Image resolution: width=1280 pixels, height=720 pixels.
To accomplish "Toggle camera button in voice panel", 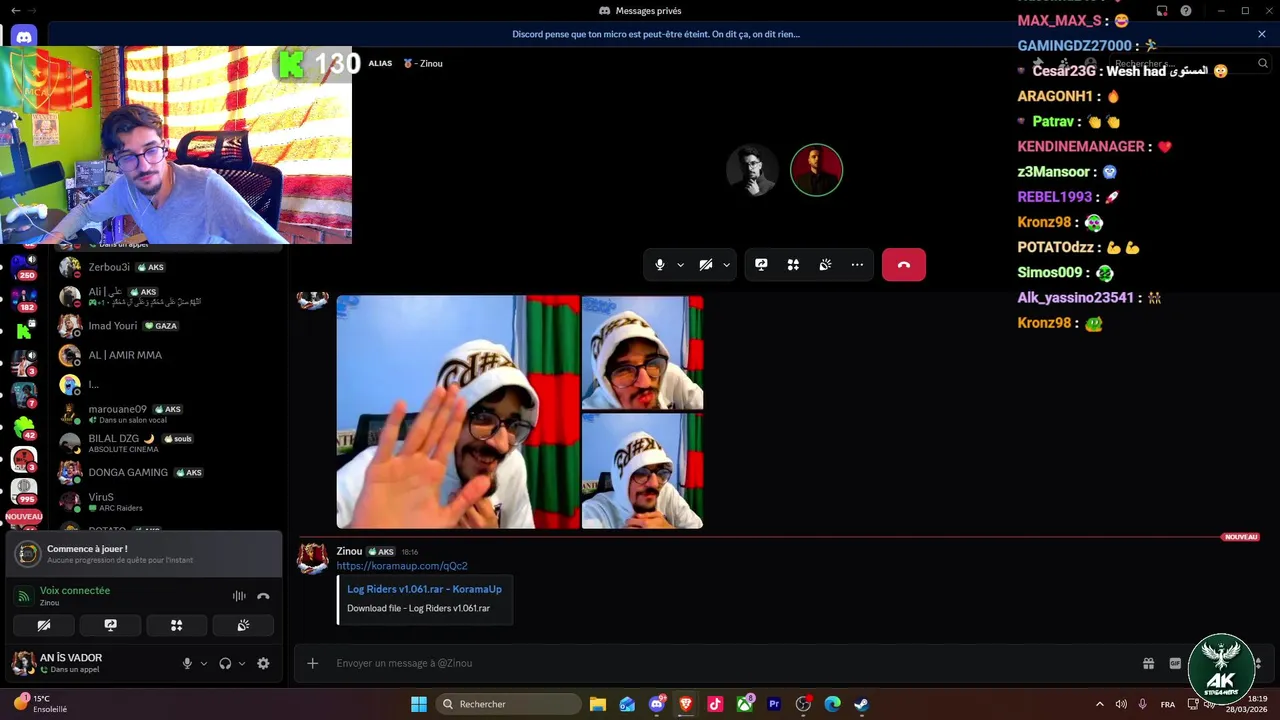I will [44, 625].
